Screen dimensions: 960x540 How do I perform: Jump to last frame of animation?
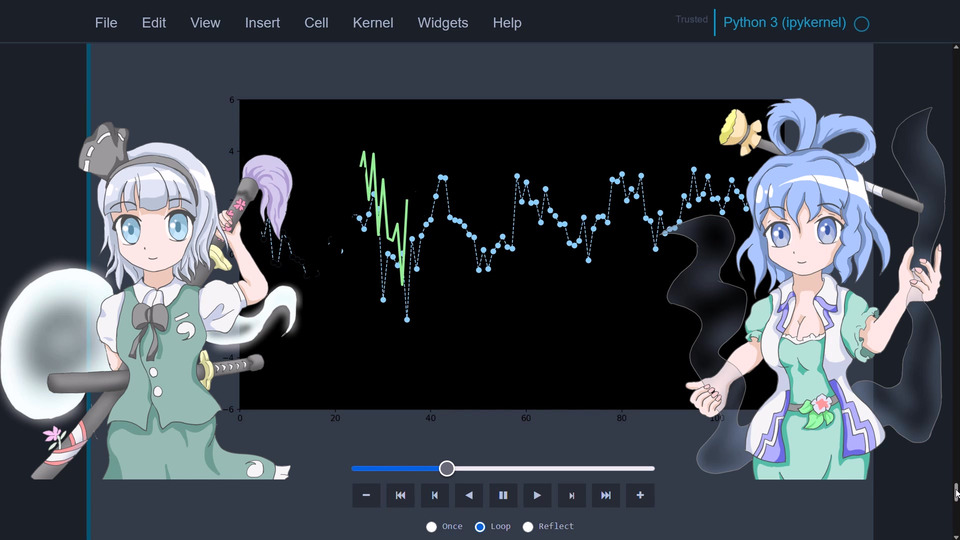point(606,495)
